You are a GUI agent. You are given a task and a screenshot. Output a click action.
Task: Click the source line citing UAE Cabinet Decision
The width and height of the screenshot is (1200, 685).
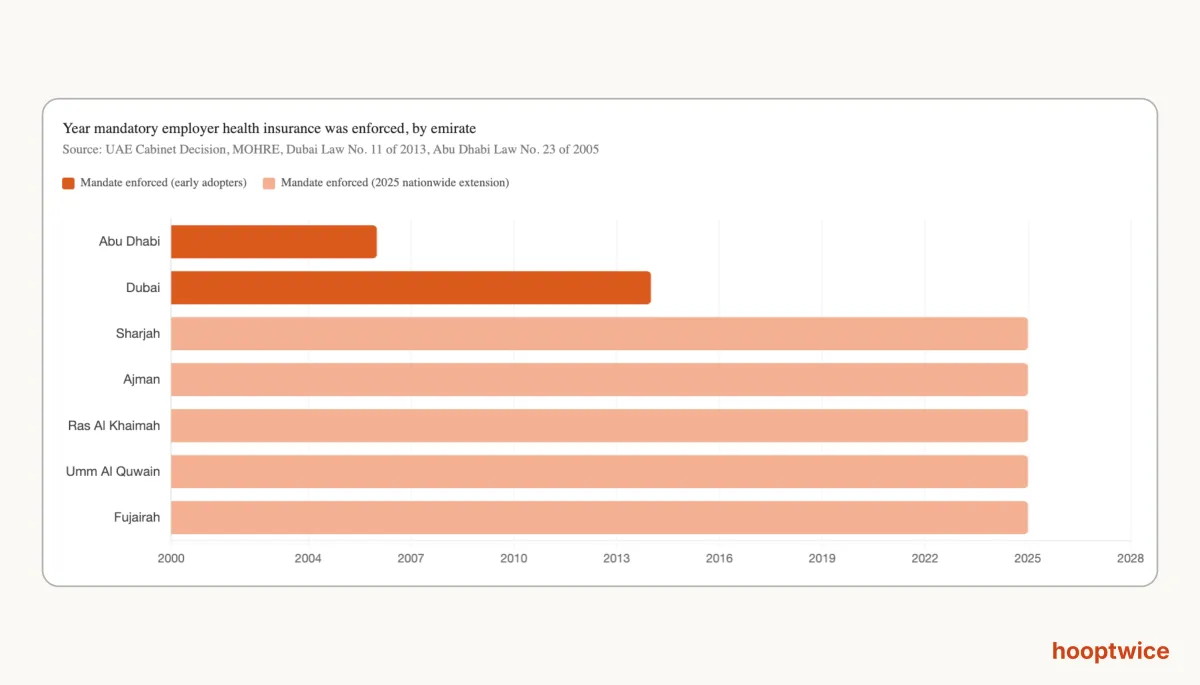[330, 150]
